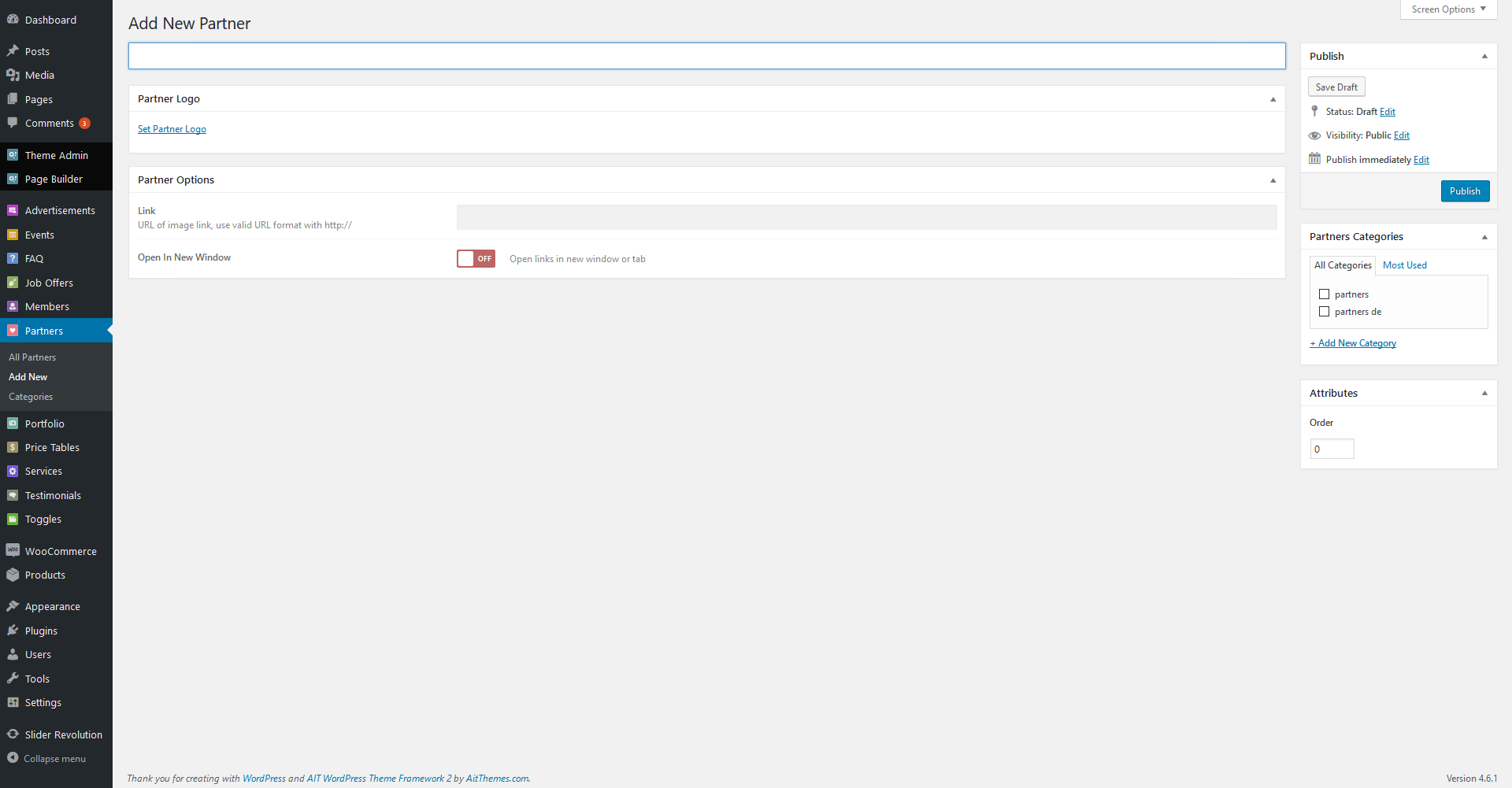Click the Slider Revolution refresh icon
The height and width of the screenshot is (788, 1512).
click(13, 734)
